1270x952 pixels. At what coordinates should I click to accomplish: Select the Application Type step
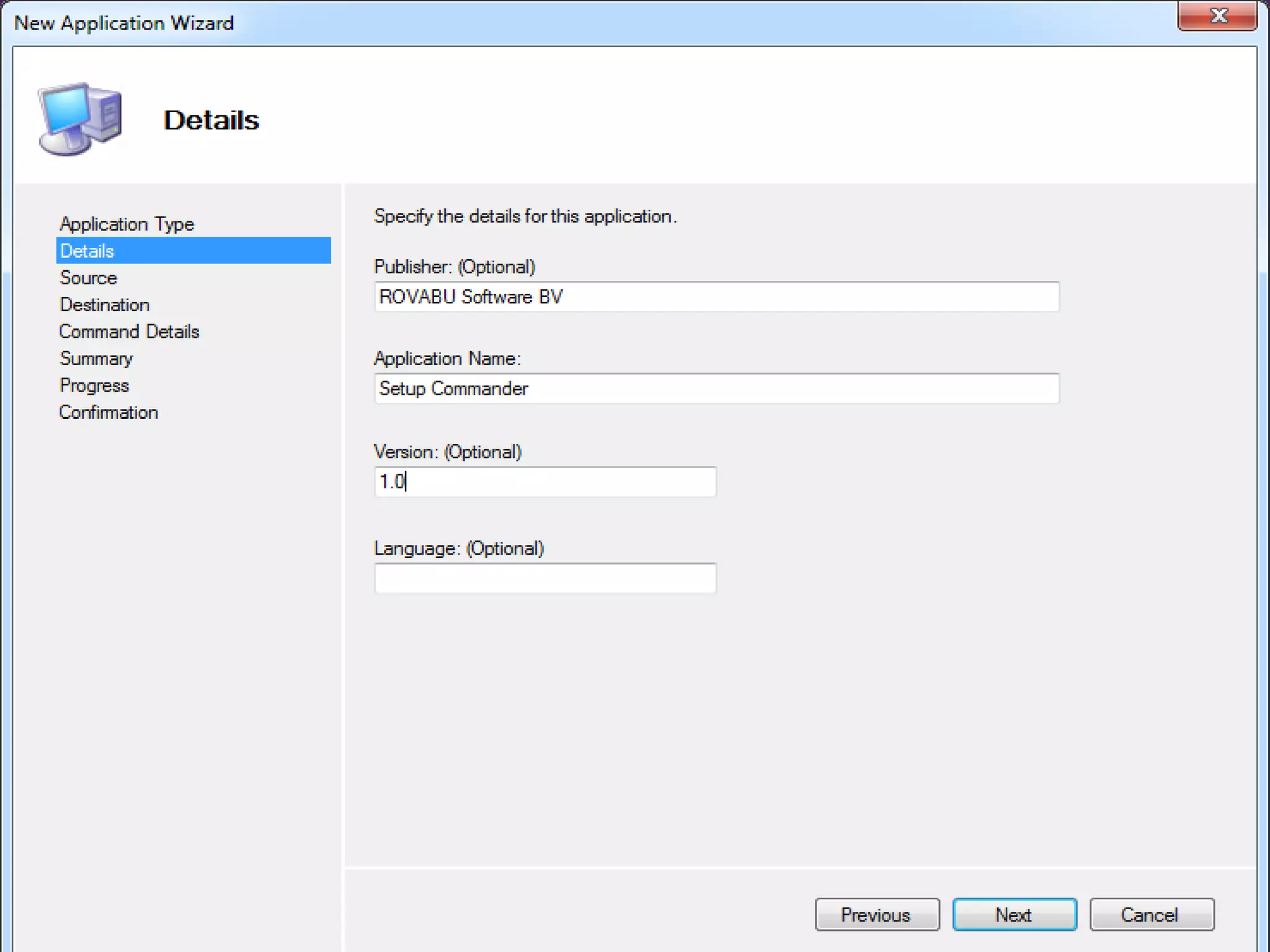pos(127,224)
